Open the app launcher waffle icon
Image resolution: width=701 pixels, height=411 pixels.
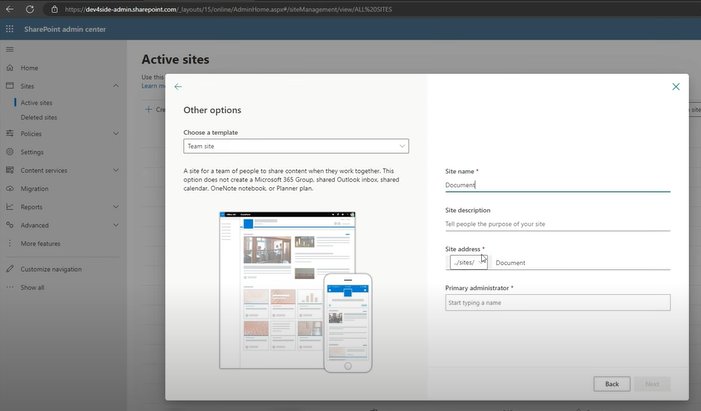(x=11, y=29)
